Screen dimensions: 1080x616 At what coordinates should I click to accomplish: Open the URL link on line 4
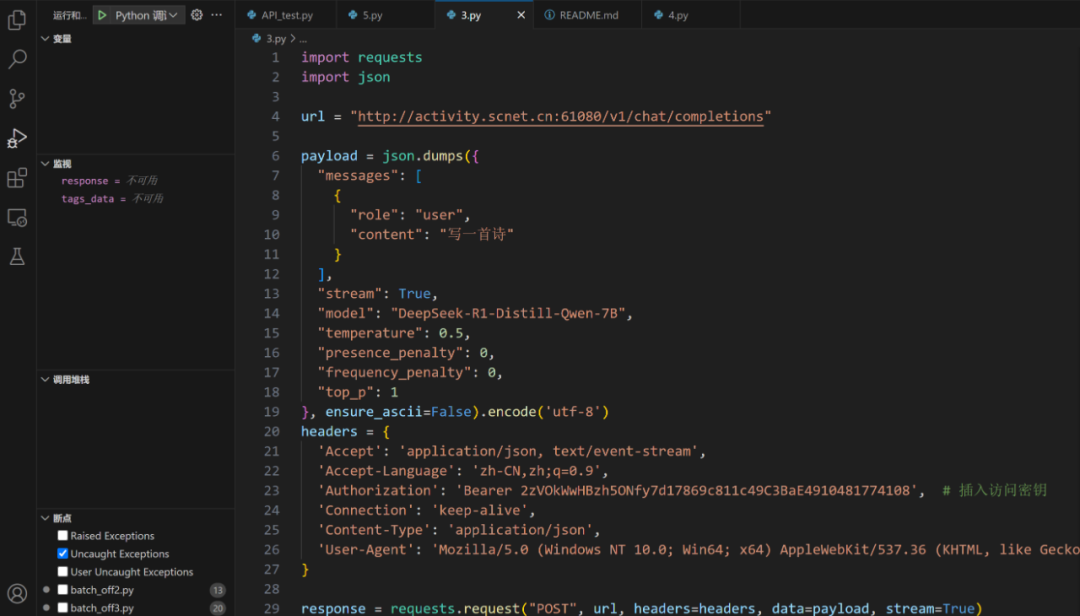[560, 117]
